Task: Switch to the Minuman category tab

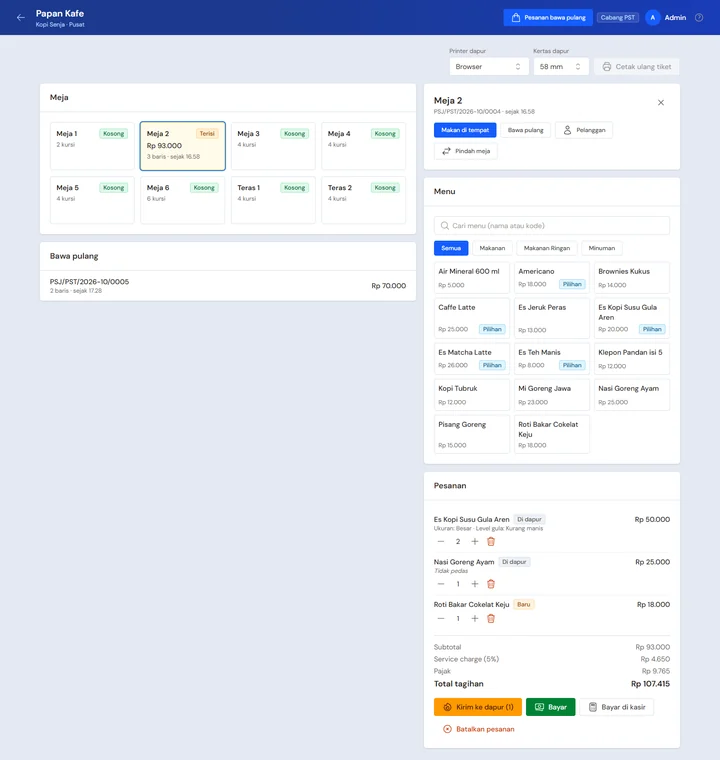Action: click(602, 248)
